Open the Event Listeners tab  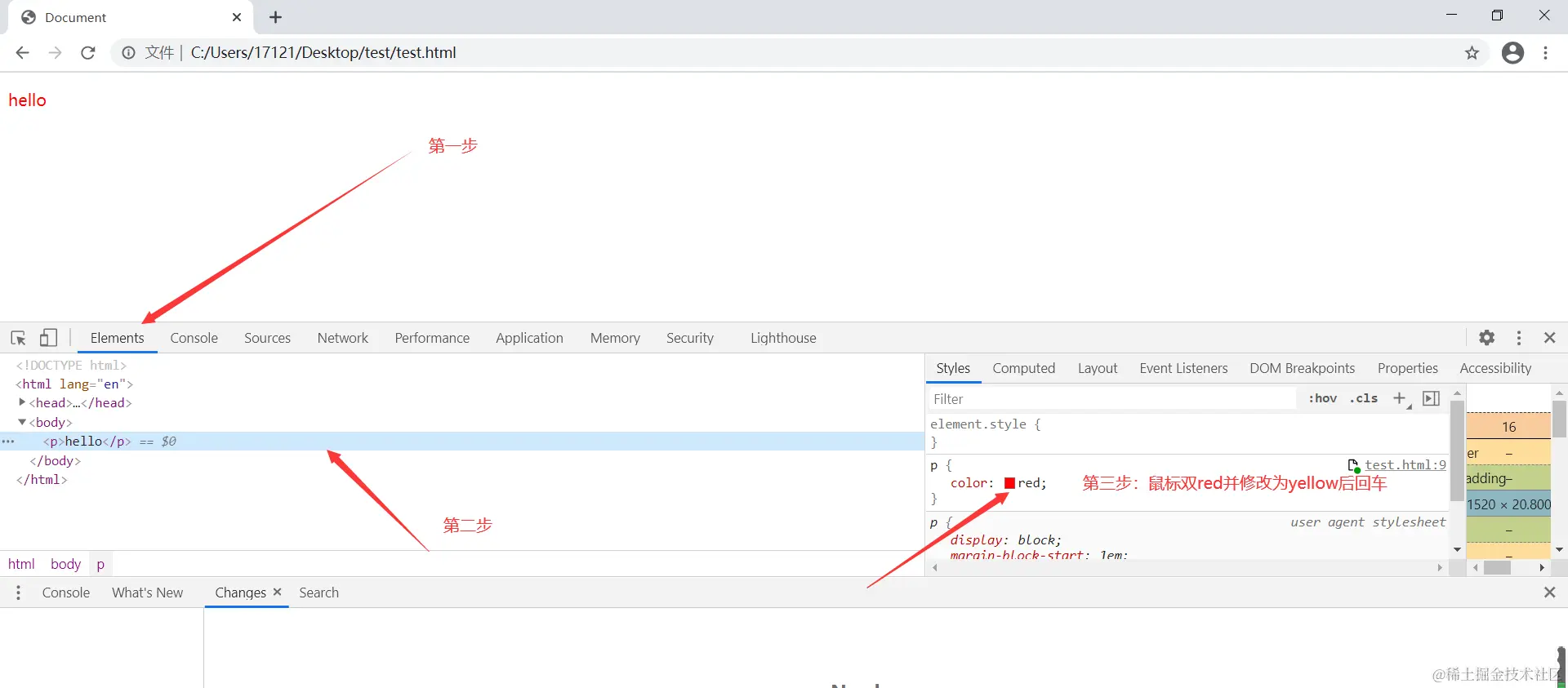1183,368
